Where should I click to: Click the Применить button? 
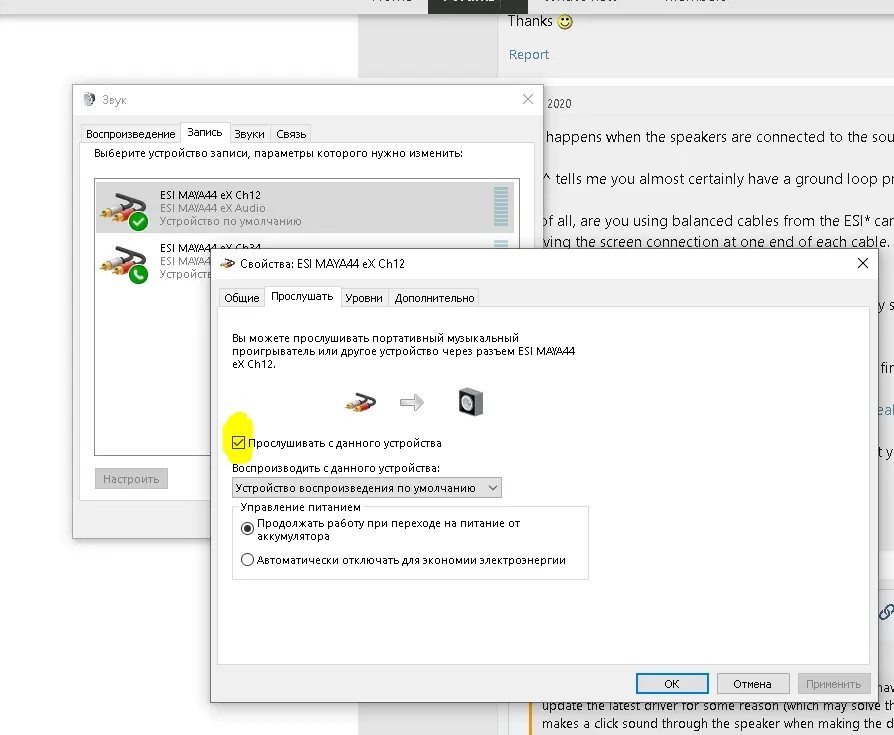(834, 684)
